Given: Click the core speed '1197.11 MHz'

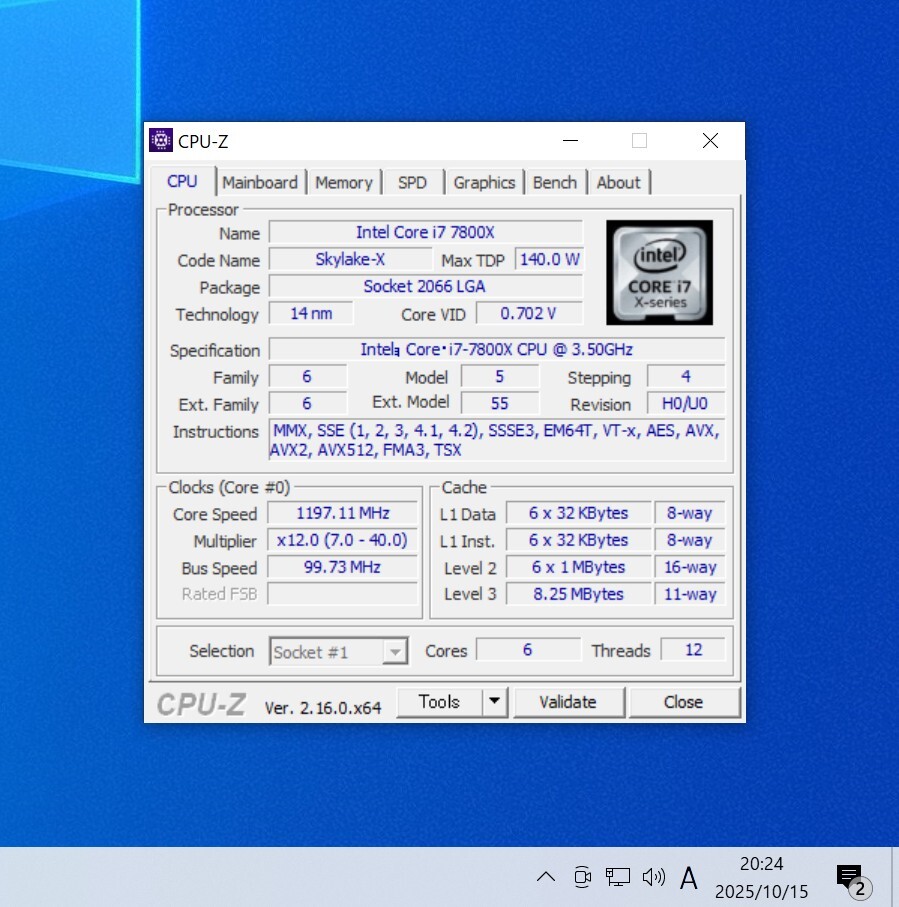Looking at the screenshot, I should (342, 513).
